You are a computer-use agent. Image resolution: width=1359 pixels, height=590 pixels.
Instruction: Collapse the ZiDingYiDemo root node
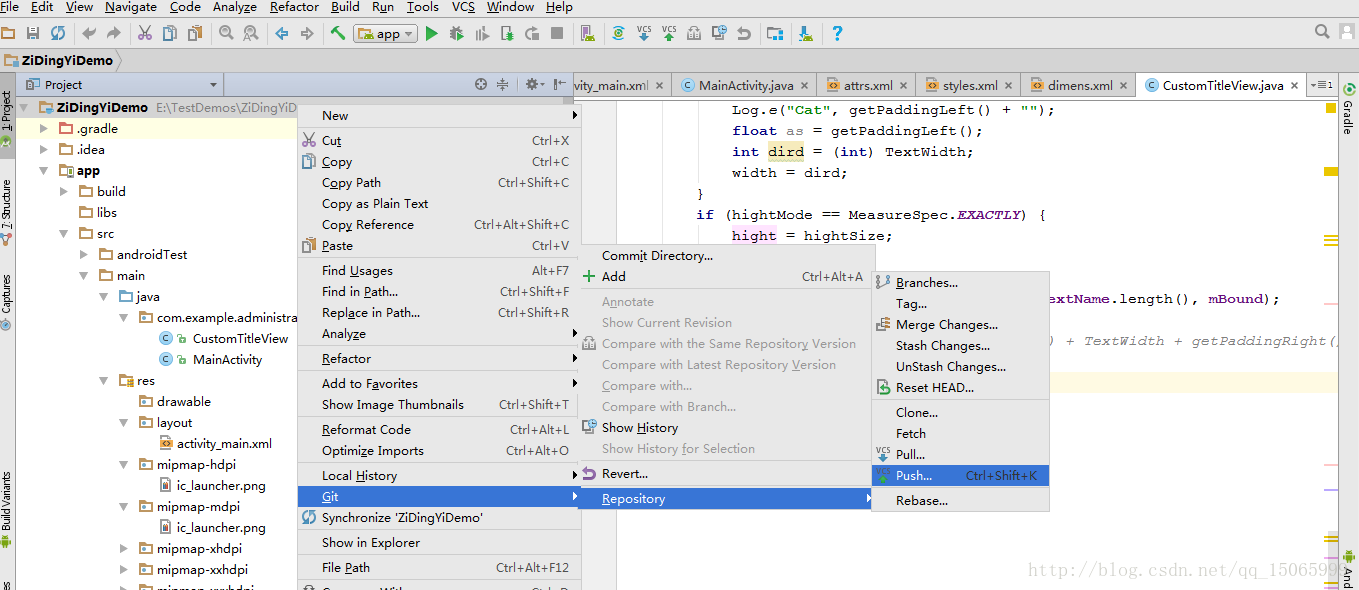pyautogui.click(x=24, y=107)
